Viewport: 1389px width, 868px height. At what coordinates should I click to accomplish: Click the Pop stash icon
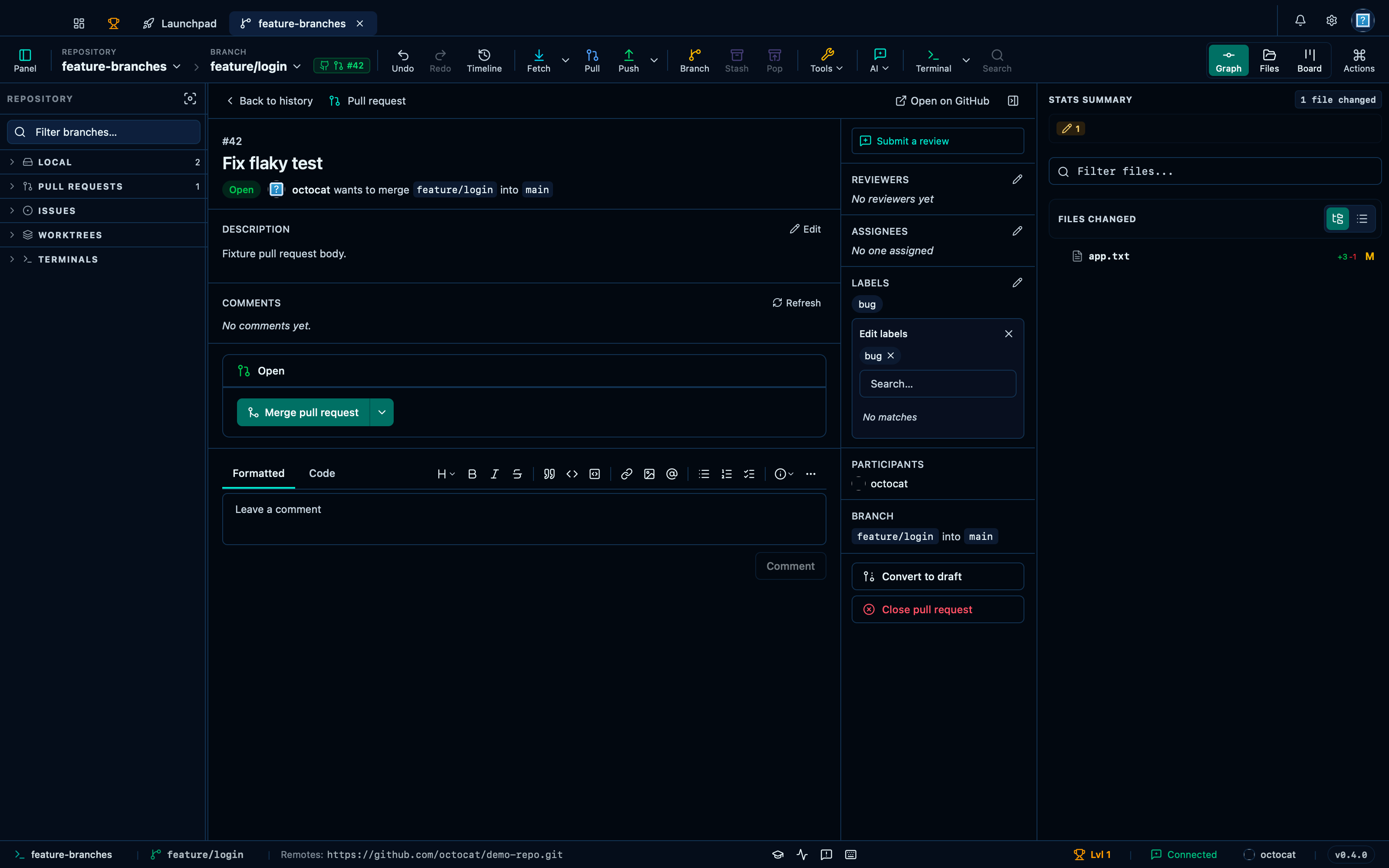774,60
